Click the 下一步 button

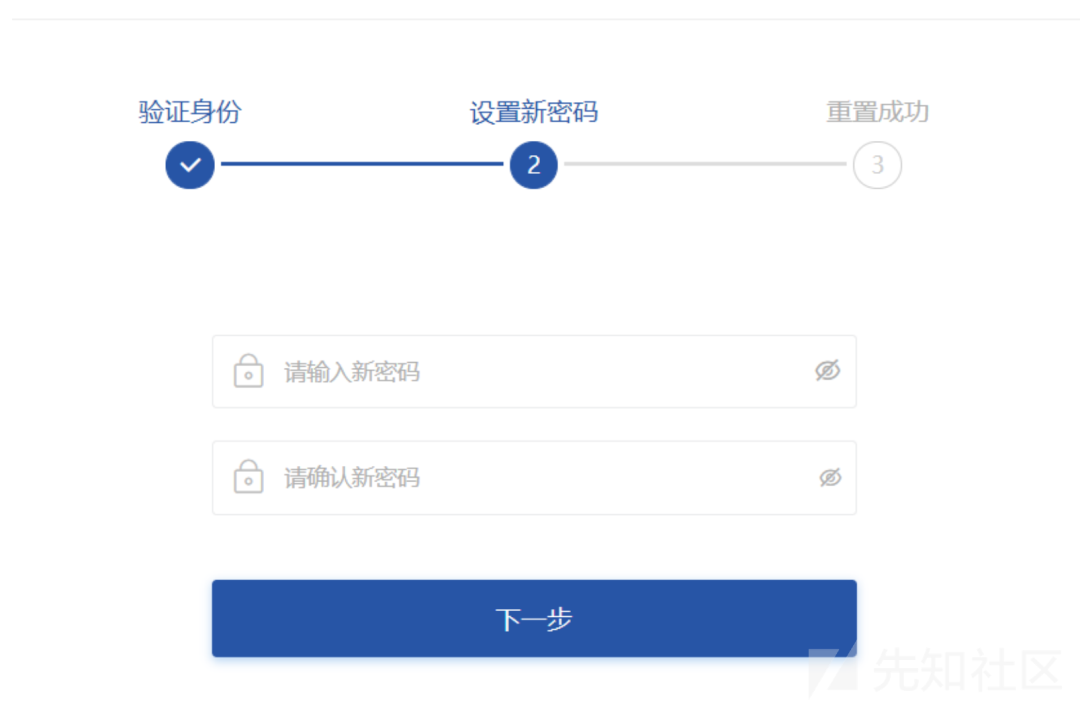[534, 618]
